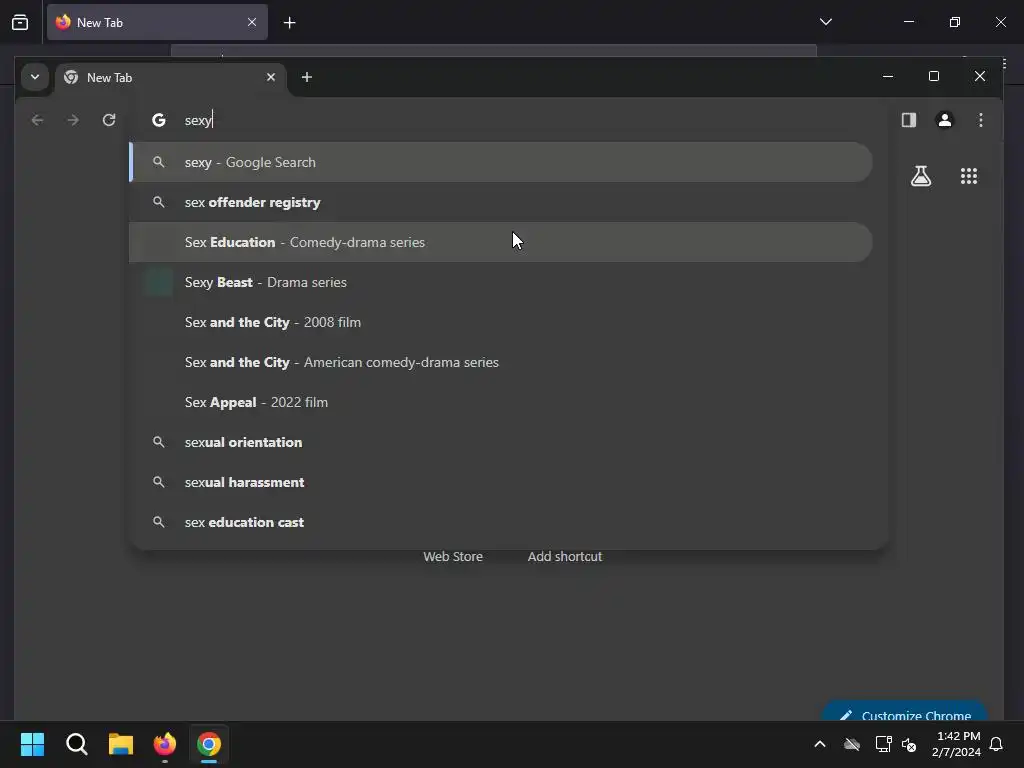Choose 'Sex and the City' 2008 film suggestion

click(501, 322)
